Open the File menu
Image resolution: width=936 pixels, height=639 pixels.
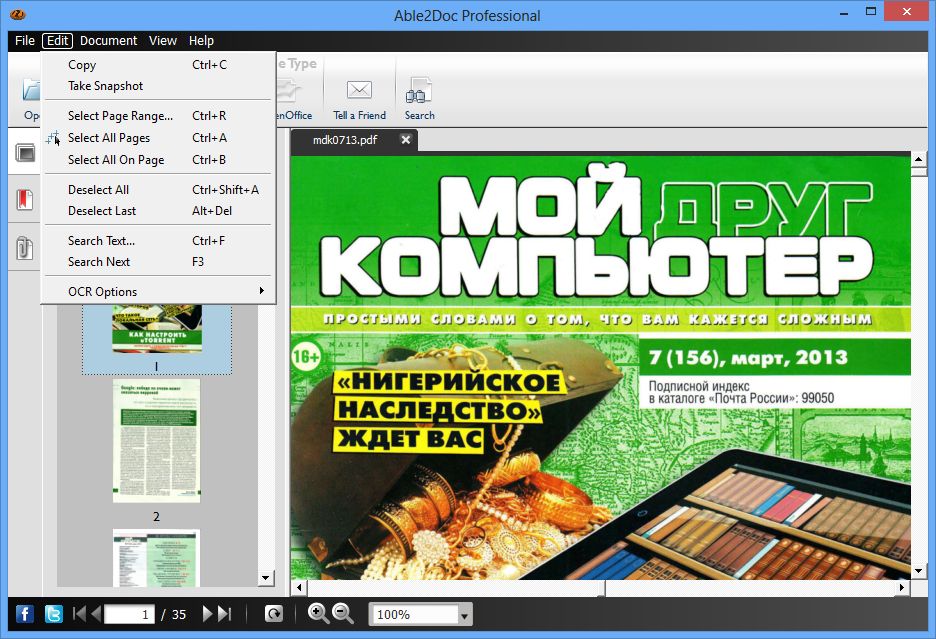coord(24,41)
